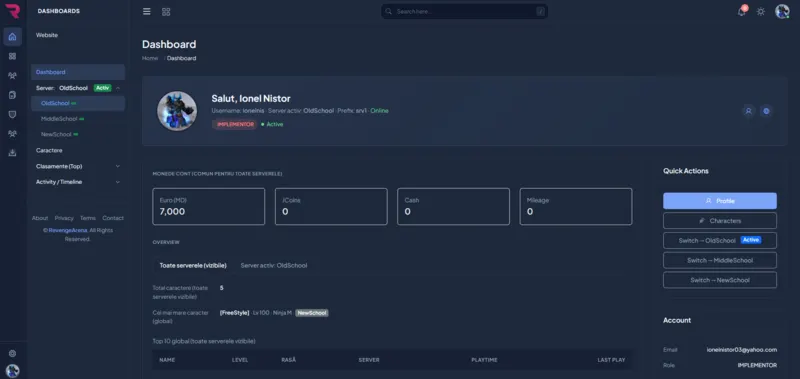
Task: Open the notifications bell
Action: click(x=742, y=11)
